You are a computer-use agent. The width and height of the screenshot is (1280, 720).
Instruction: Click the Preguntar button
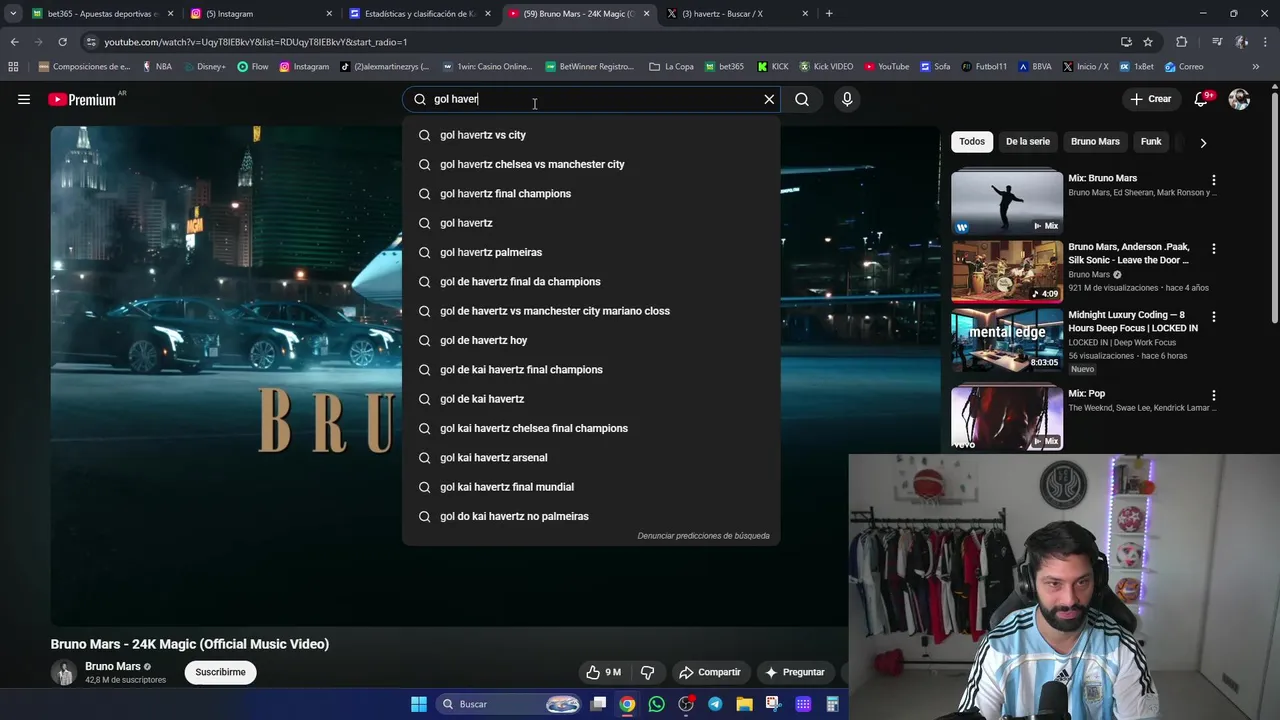click(795, 672)
